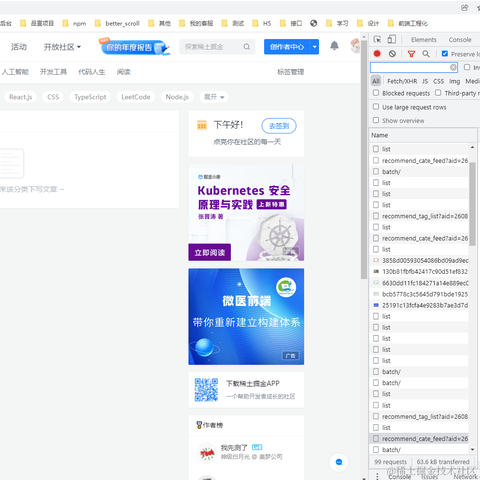Viewport: 480px width, 480px height.
Task: Open the 微医前端 blue advertisement
Action: pos(246,316)
